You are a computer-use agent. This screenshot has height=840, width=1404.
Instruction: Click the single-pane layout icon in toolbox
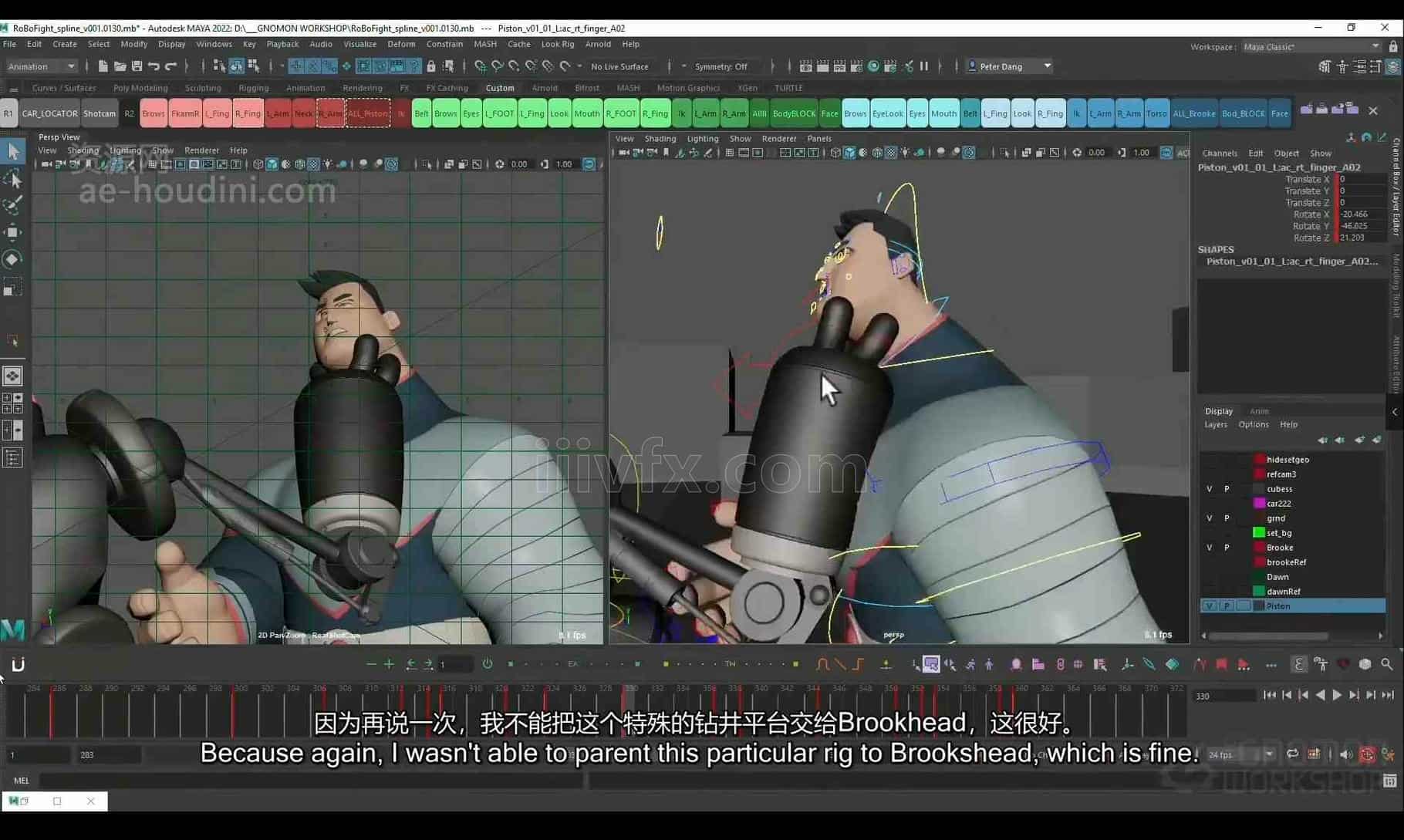[x=13, y=376]
